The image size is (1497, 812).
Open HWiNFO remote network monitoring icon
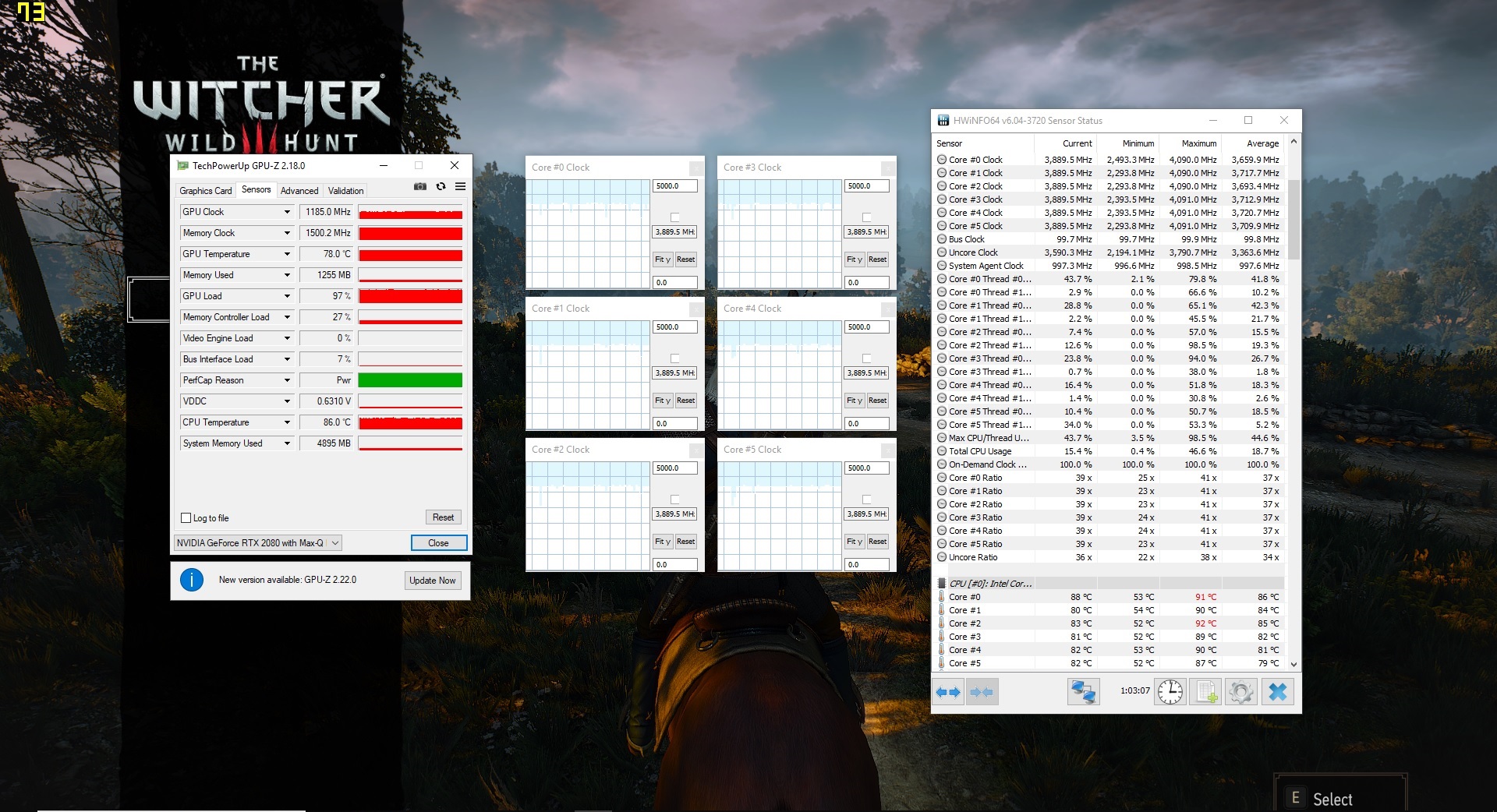click(x=1083, y=692)
